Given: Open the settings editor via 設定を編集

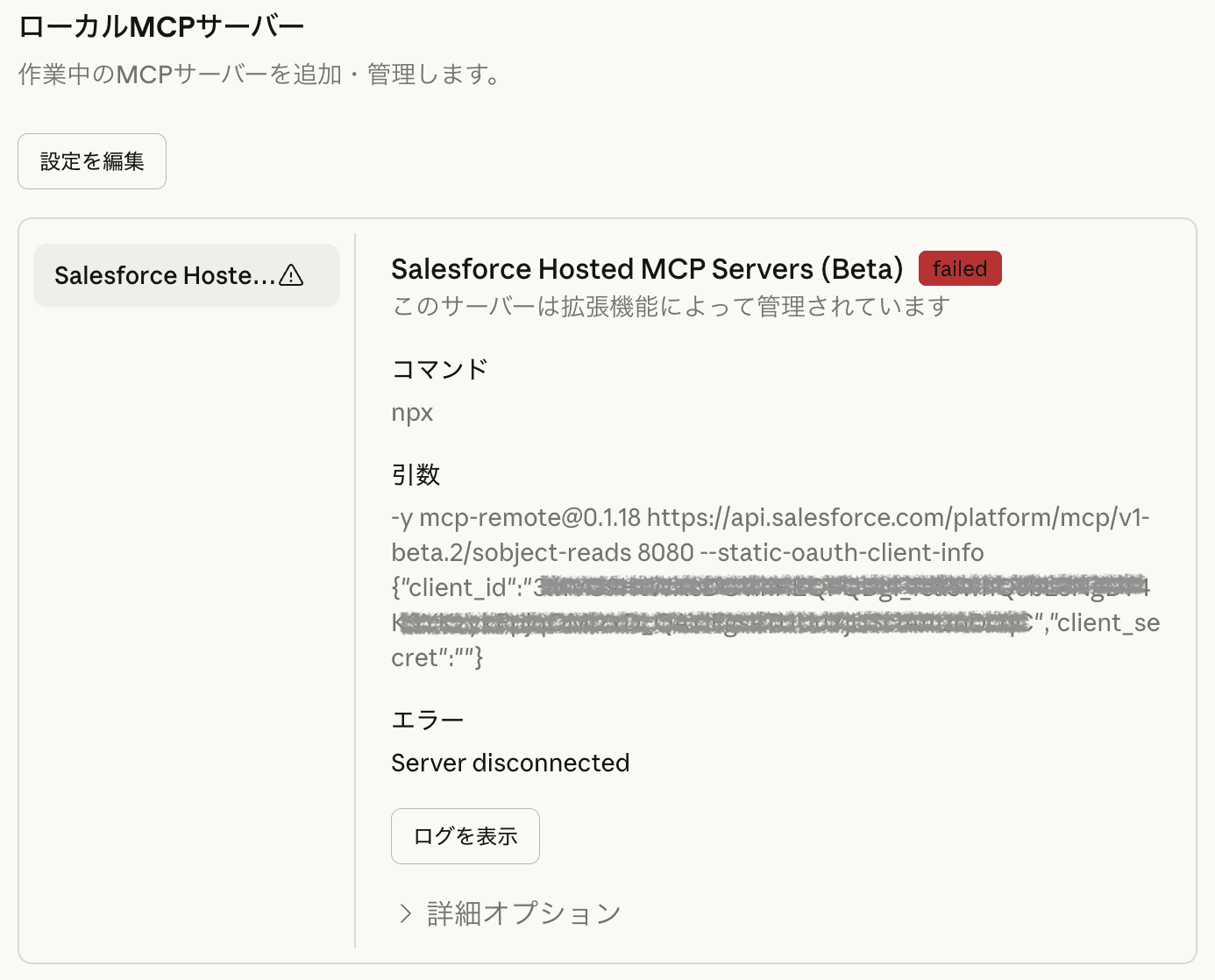Looking at the screenshot, I should (91, 160).
